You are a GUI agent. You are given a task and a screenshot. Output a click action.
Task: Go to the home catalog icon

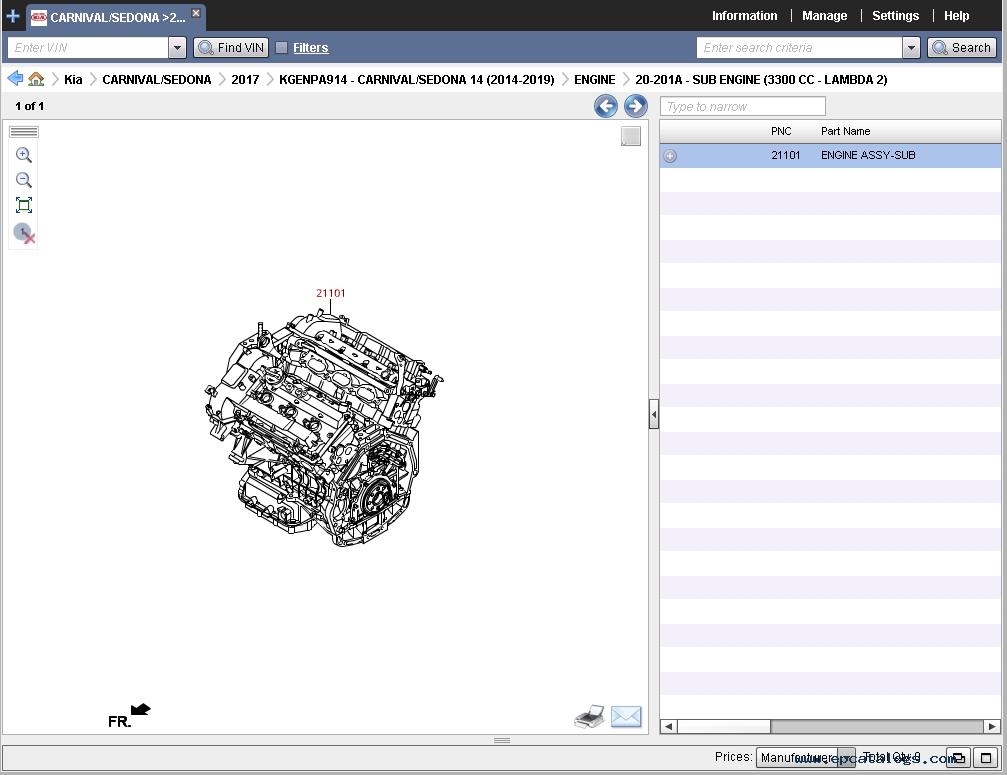(x=36, y=79)
